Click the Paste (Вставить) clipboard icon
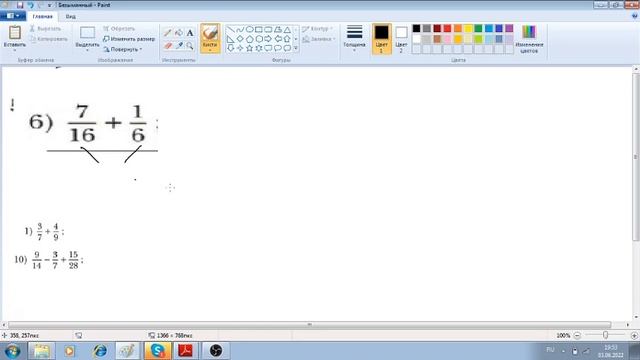Screen dimensions: 640x360 tap(15, 33)
